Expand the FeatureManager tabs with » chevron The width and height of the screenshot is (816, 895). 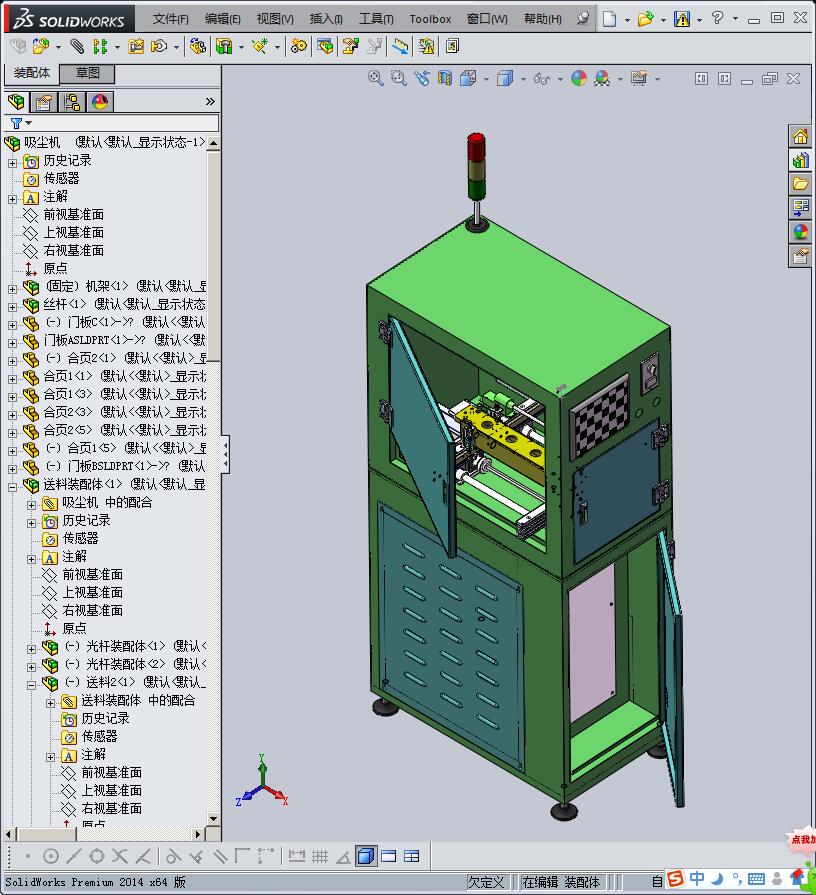(x=210, y=102)
